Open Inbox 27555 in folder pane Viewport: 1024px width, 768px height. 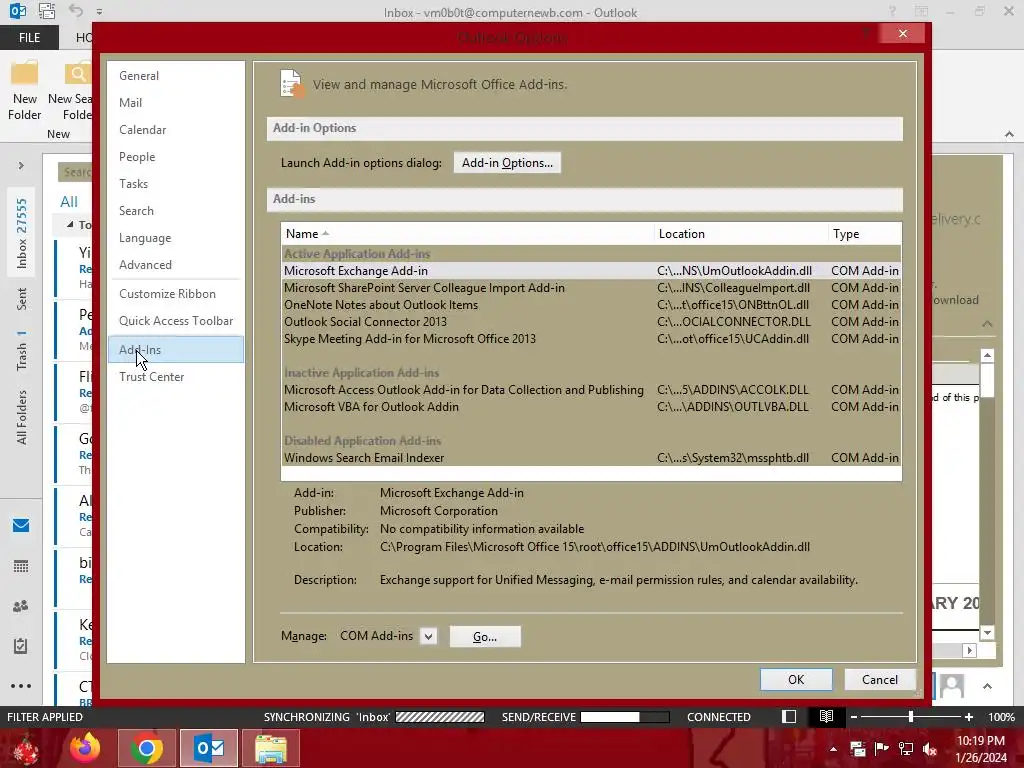tap(22, 233)
